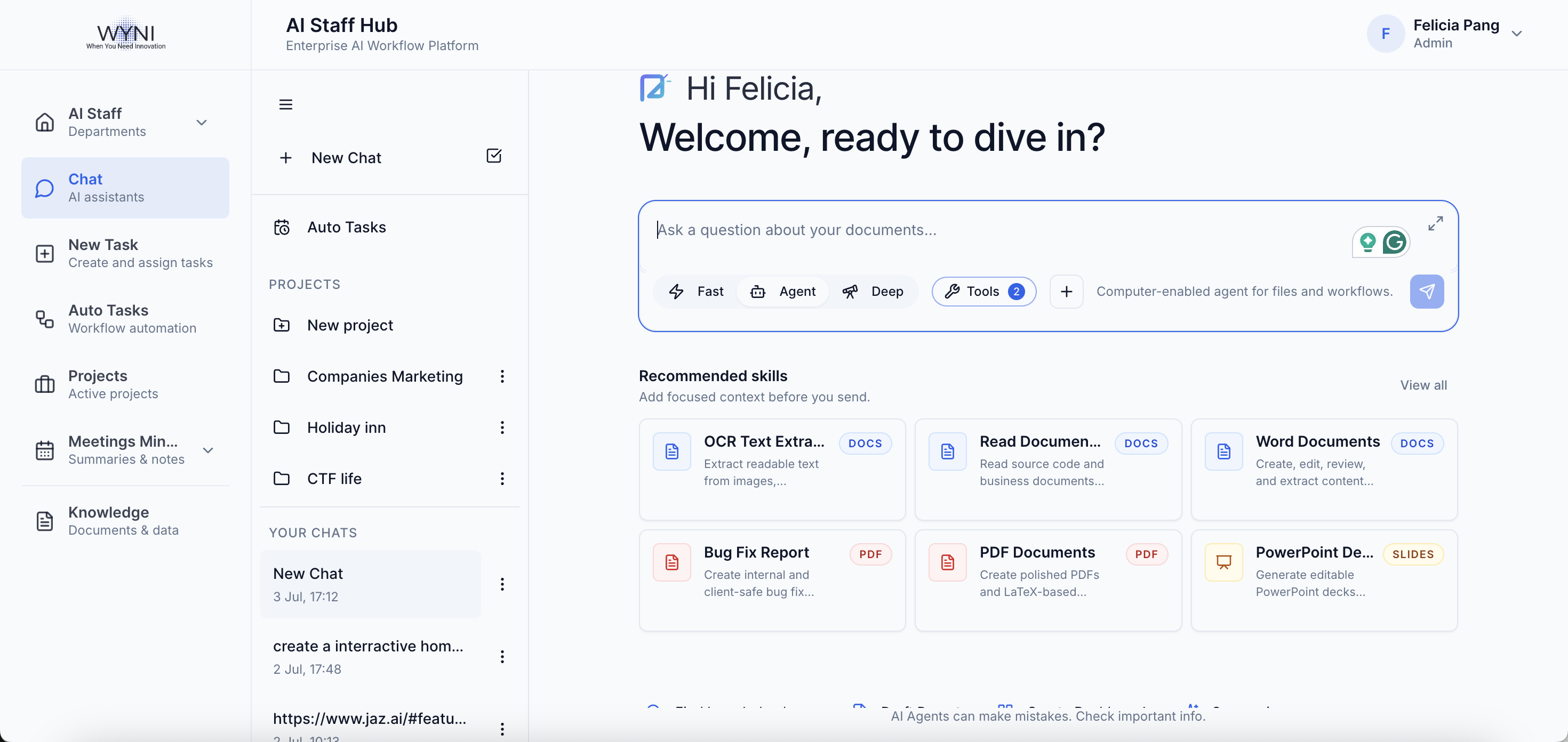The image size is (1568, 742).
Task: Click the WYNI logo
Action: tap(125, 34)
